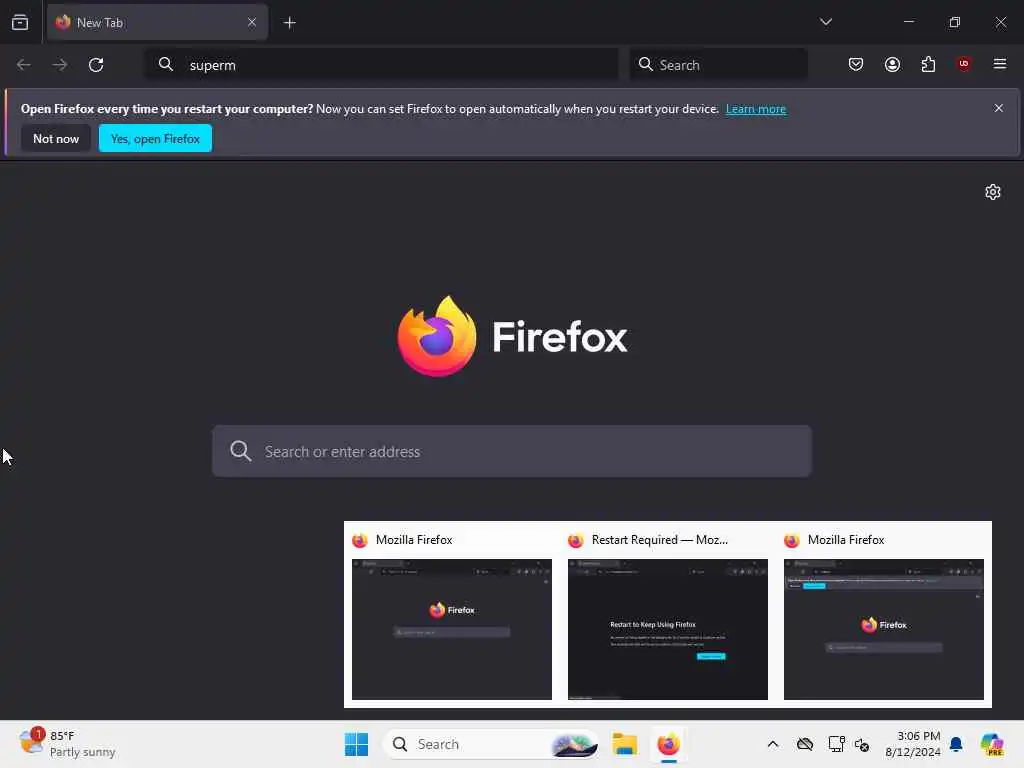Focus the address bar containing superm
Image resolution: width=1024 pixels, height=768 pixels.
[381, 65]
